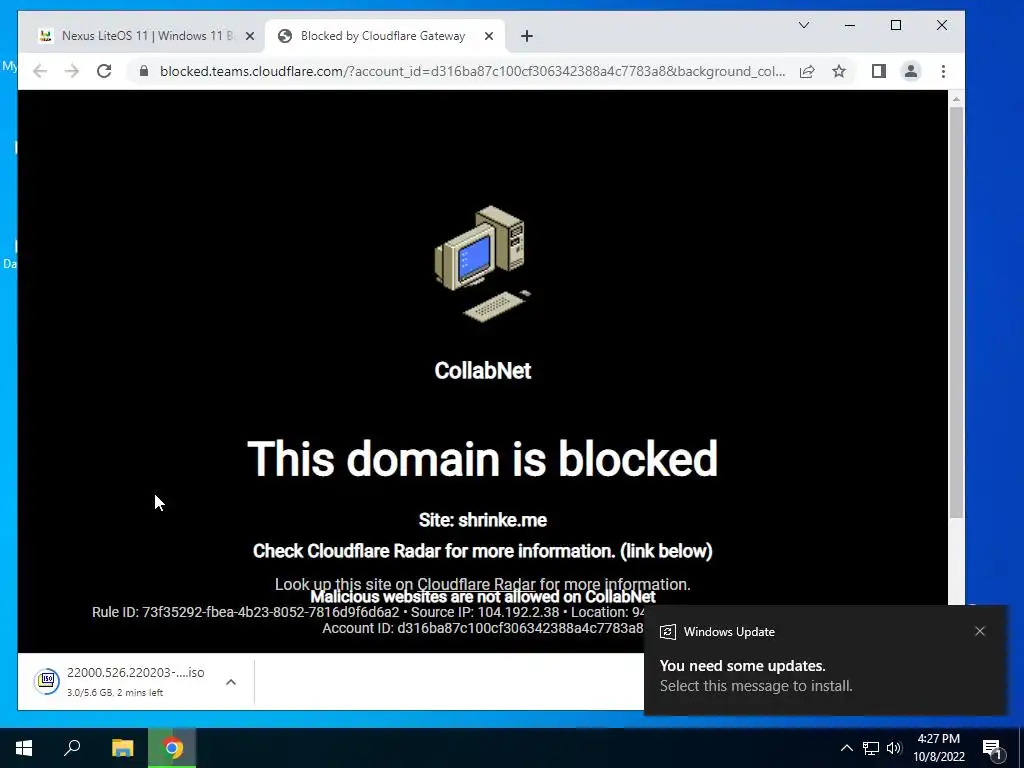This screenshot has height=768, width=1024.
Task: Bookmark this page with star icon
Action: point(839,71)
